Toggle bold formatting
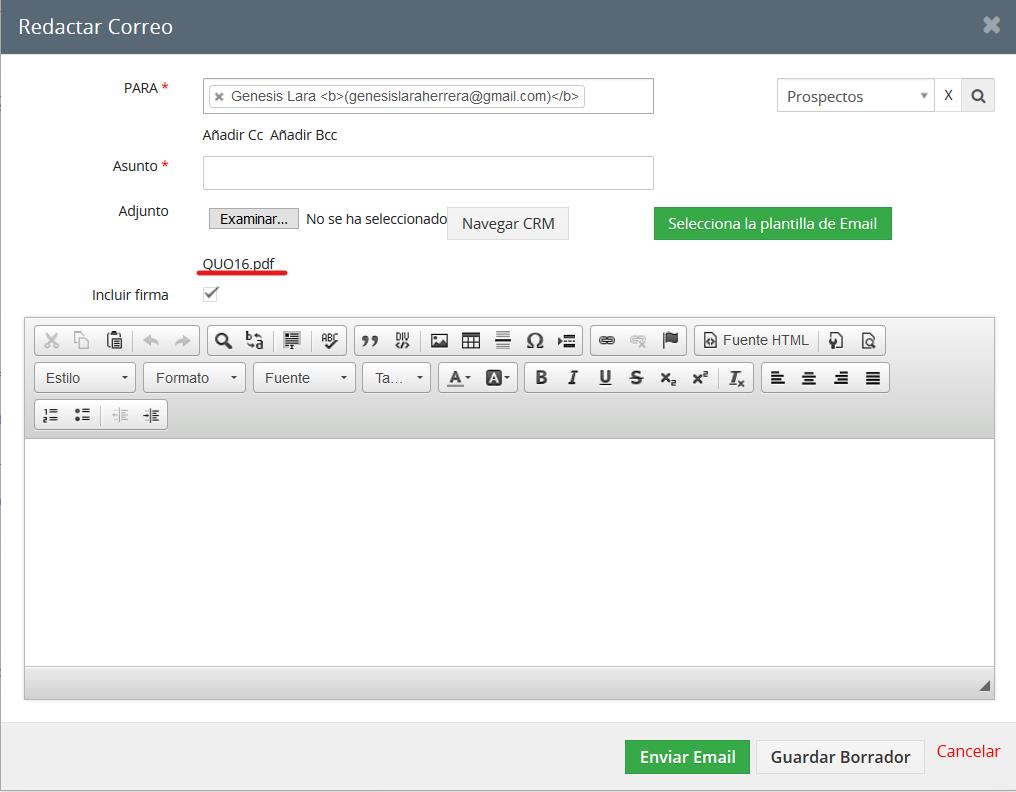1016x792 pixels. coord(541,378)
